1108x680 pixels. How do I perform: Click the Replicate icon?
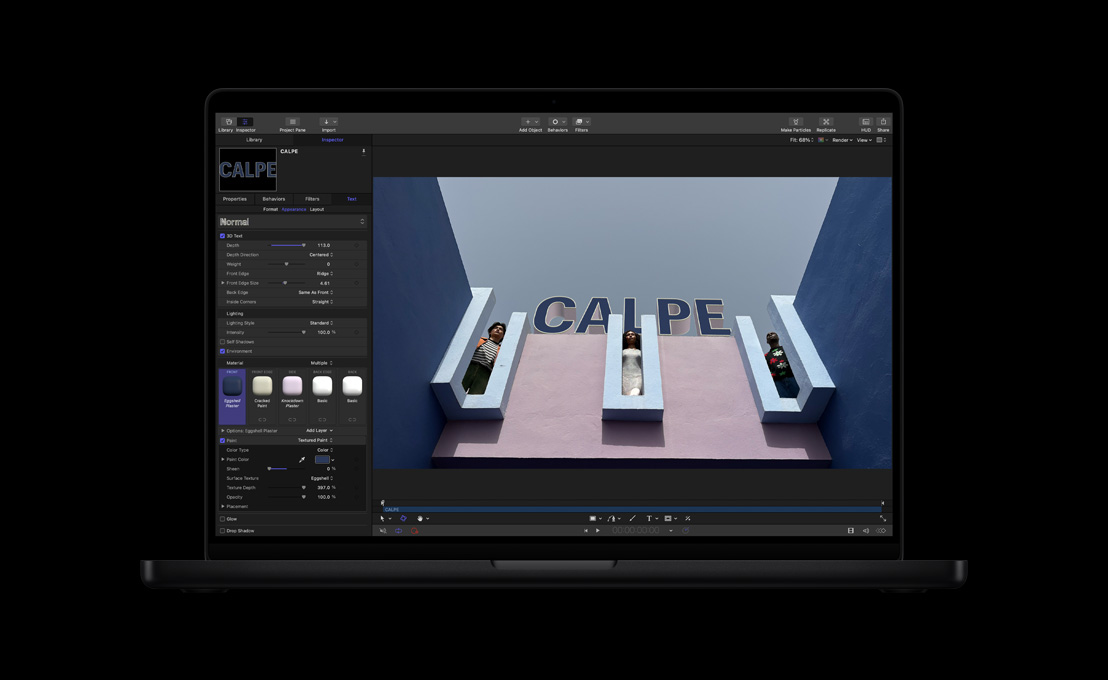click(825, 119)
